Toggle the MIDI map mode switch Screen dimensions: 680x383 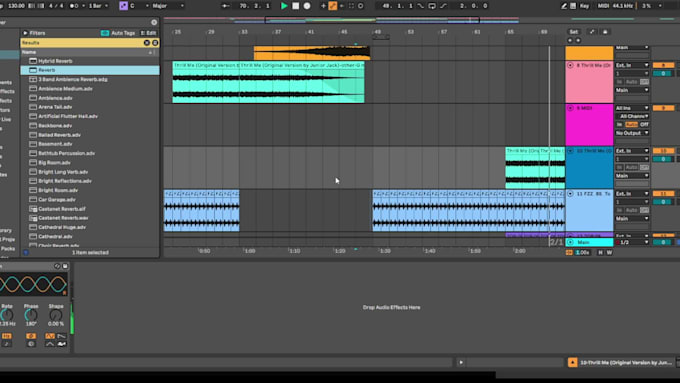point(603,6)
